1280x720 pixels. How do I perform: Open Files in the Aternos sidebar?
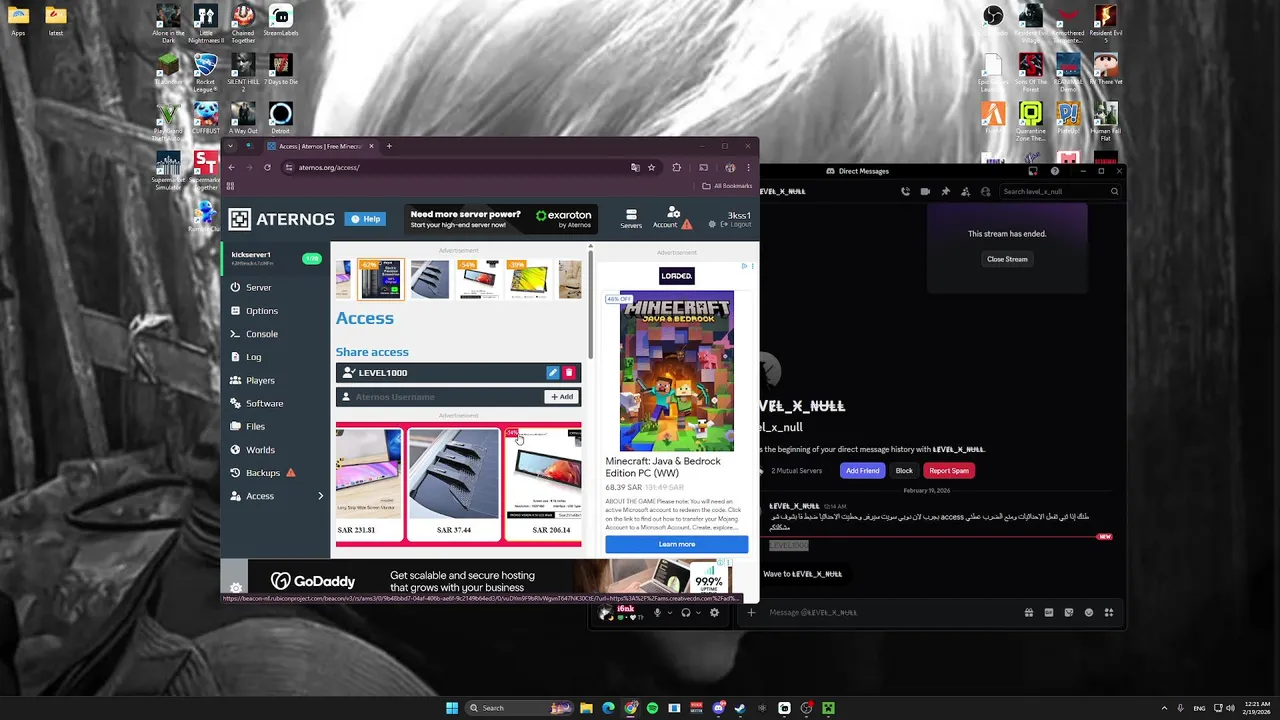pos(247,427)
